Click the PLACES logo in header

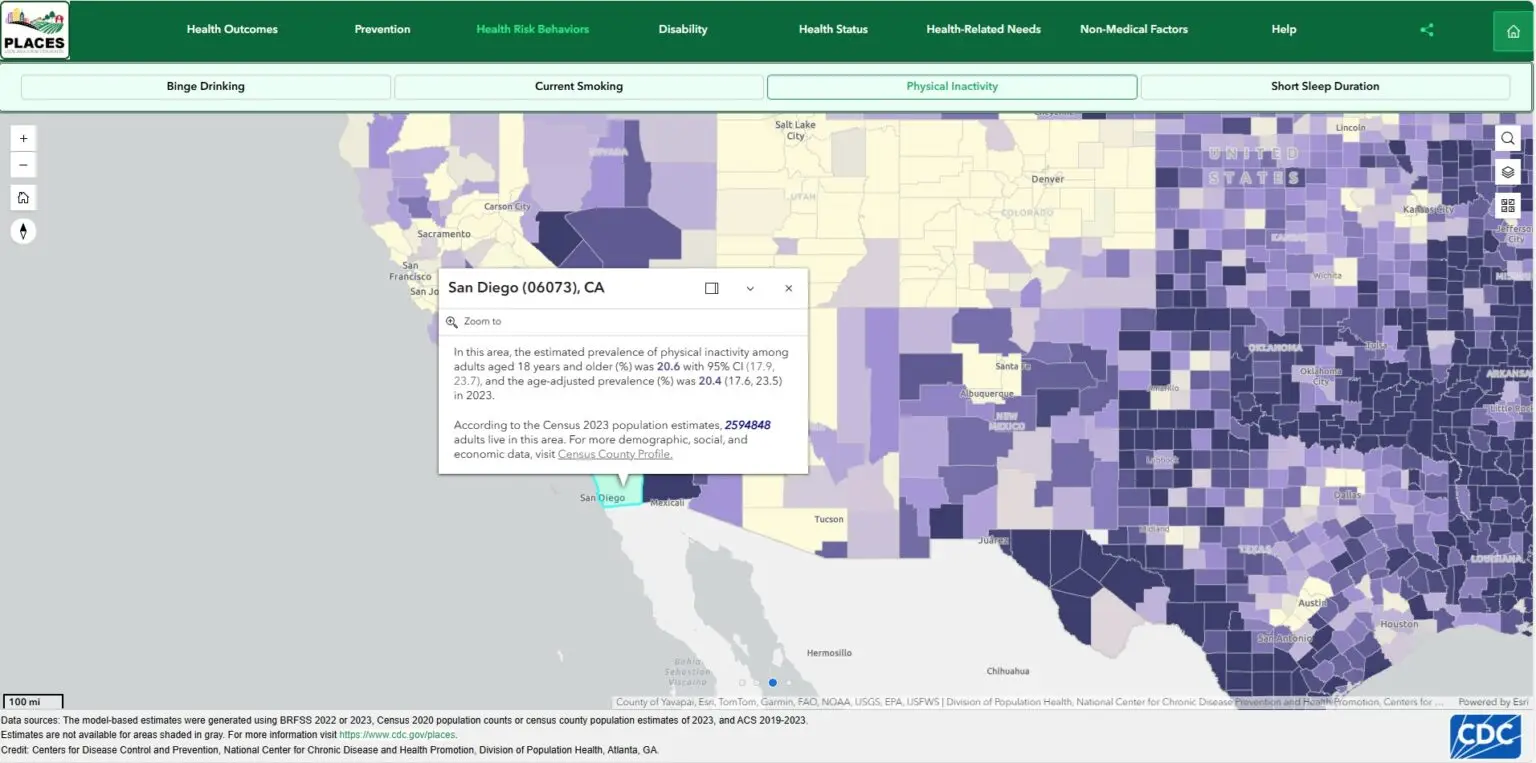point(35,30)
